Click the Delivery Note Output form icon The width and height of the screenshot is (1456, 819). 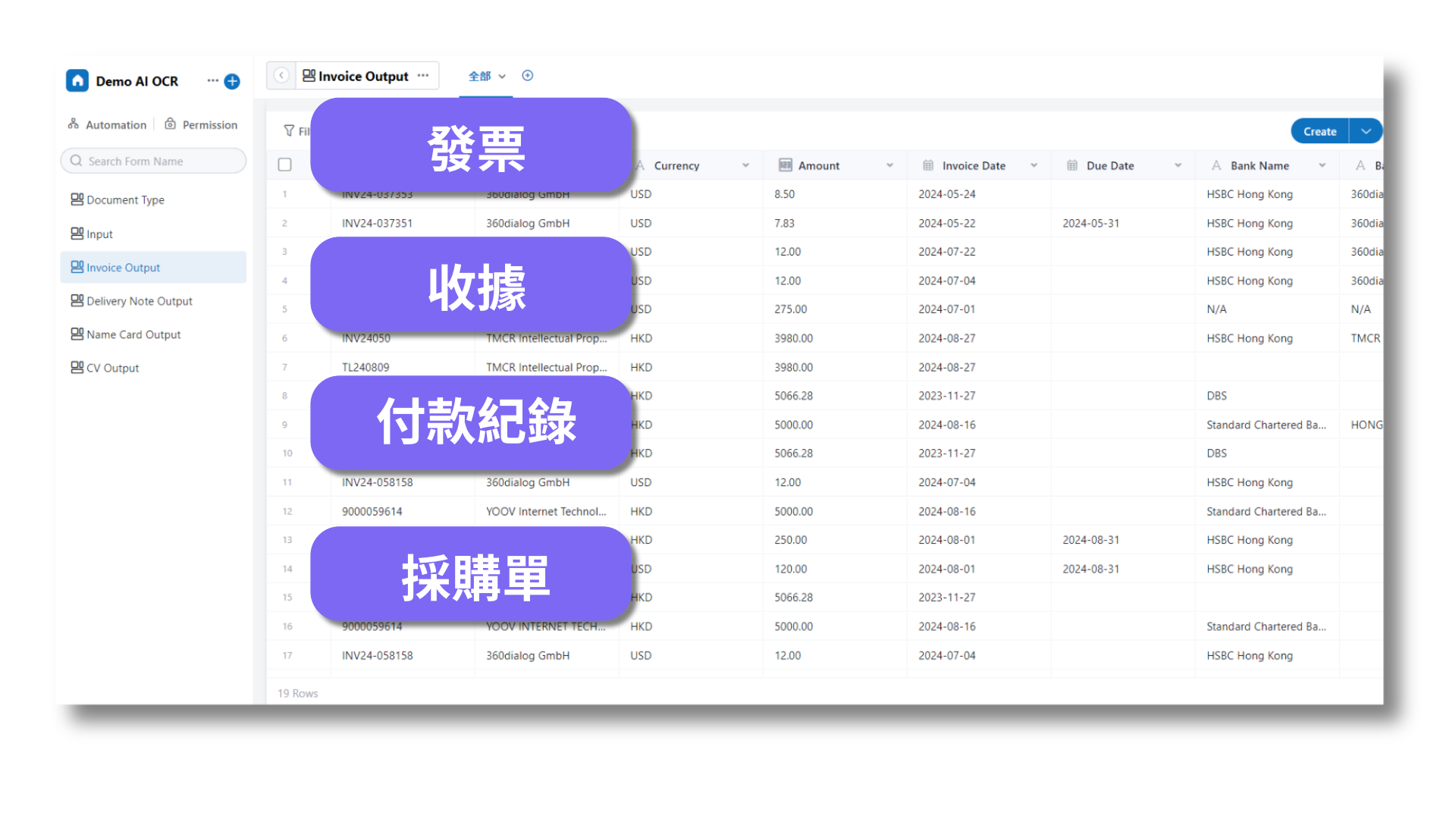pyautogui.click(x=77, y=300)
